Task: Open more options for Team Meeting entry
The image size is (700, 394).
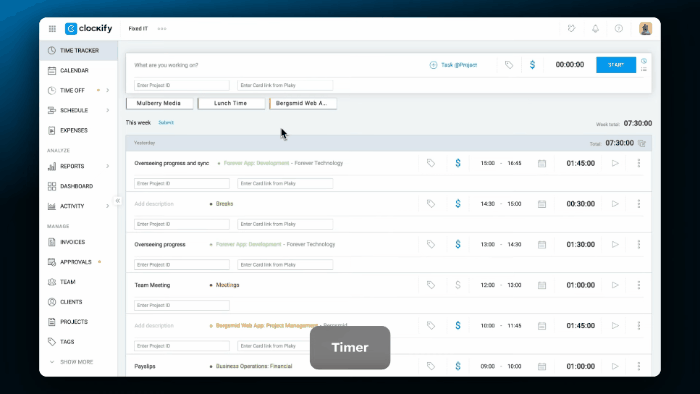Action: tap(639, 285)
